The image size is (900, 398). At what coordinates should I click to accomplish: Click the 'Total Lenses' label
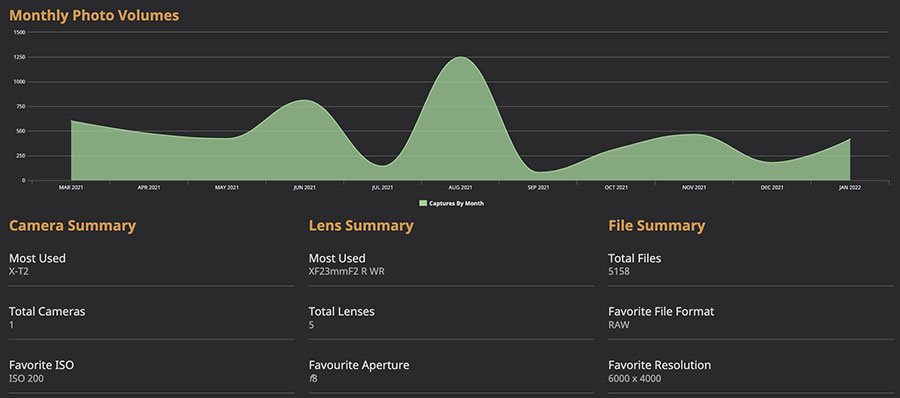point(342,311)
